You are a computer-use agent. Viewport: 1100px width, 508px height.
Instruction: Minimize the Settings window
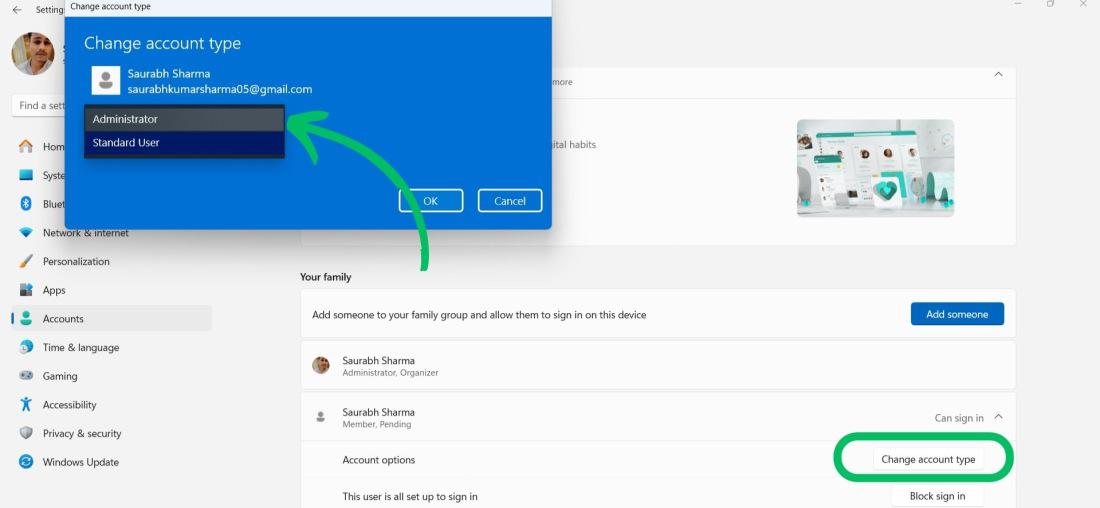click(x=1018, y=4)
